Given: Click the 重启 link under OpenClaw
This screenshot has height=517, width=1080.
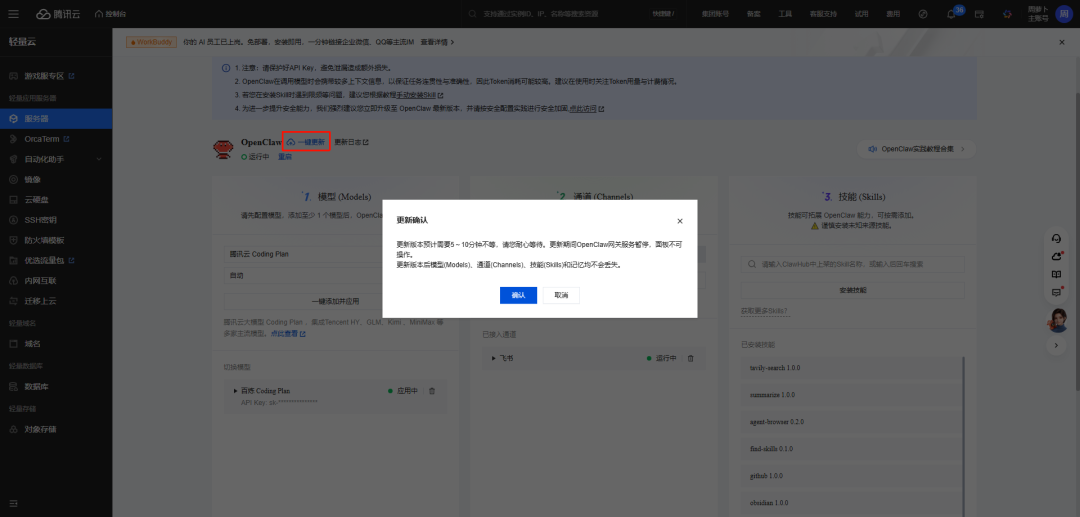Looking at the screenshot, I should 284,157.
